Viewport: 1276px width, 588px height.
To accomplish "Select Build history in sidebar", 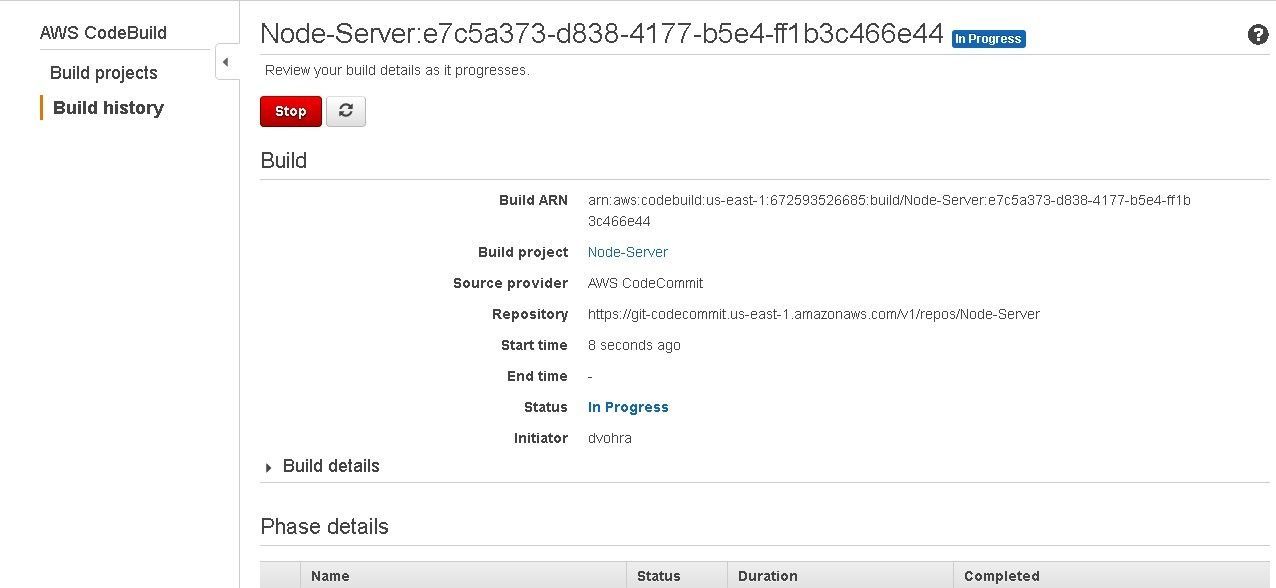I will click(x=108, y=108).
